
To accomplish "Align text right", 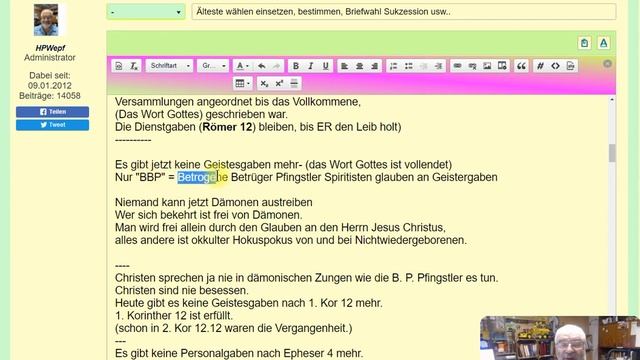I will 374,66.
